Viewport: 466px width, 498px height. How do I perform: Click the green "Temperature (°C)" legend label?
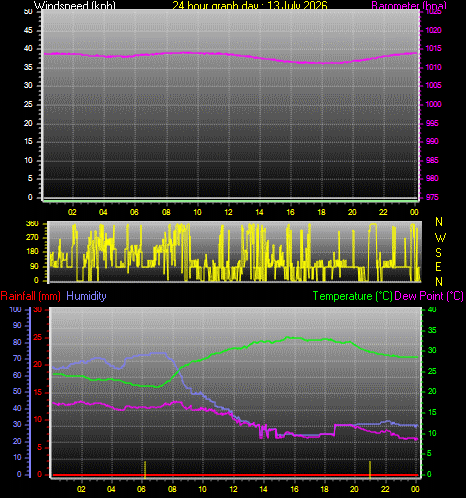[353, 296]
